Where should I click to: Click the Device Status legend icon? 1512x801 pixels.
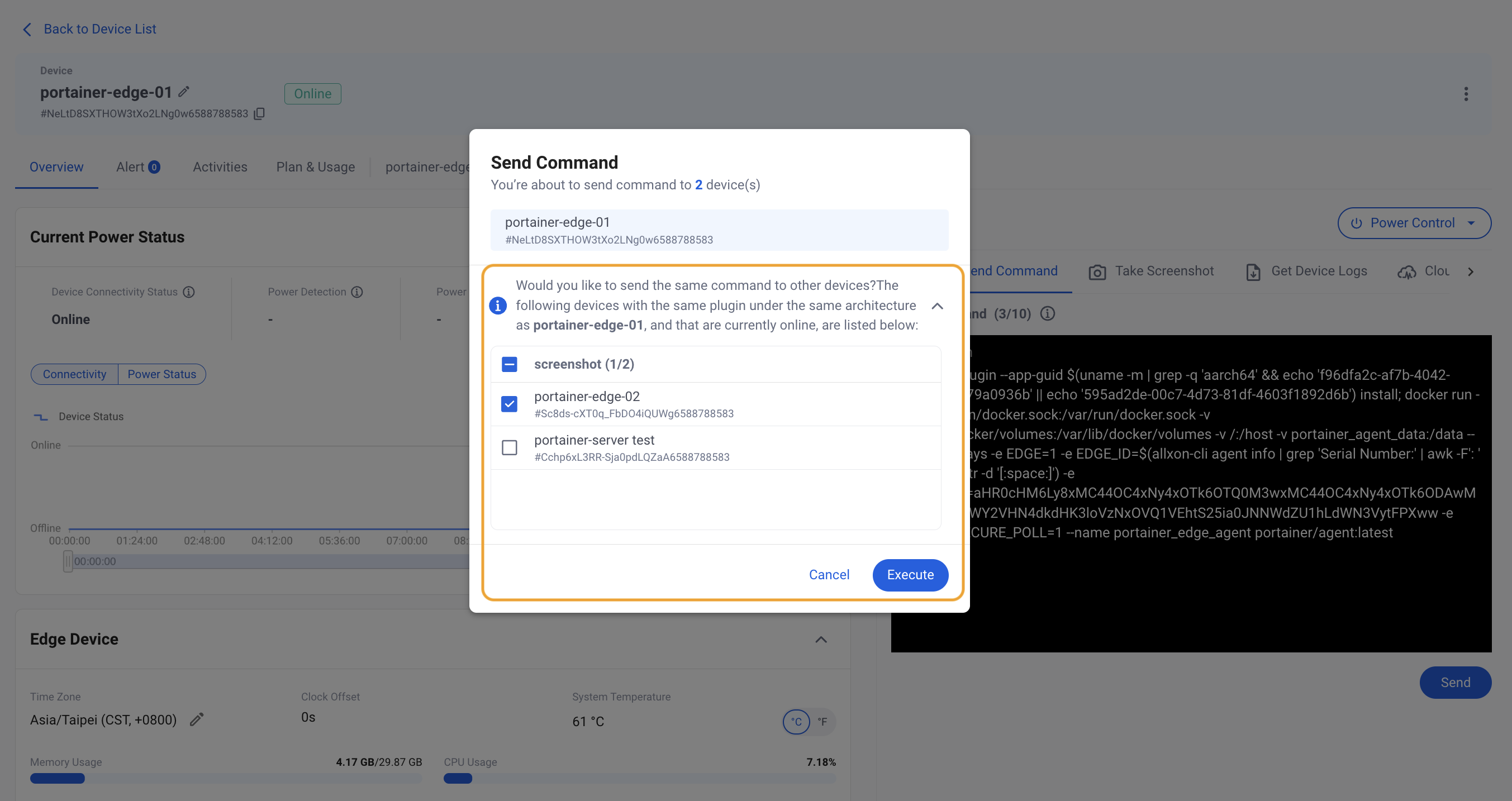pos(40,417)
